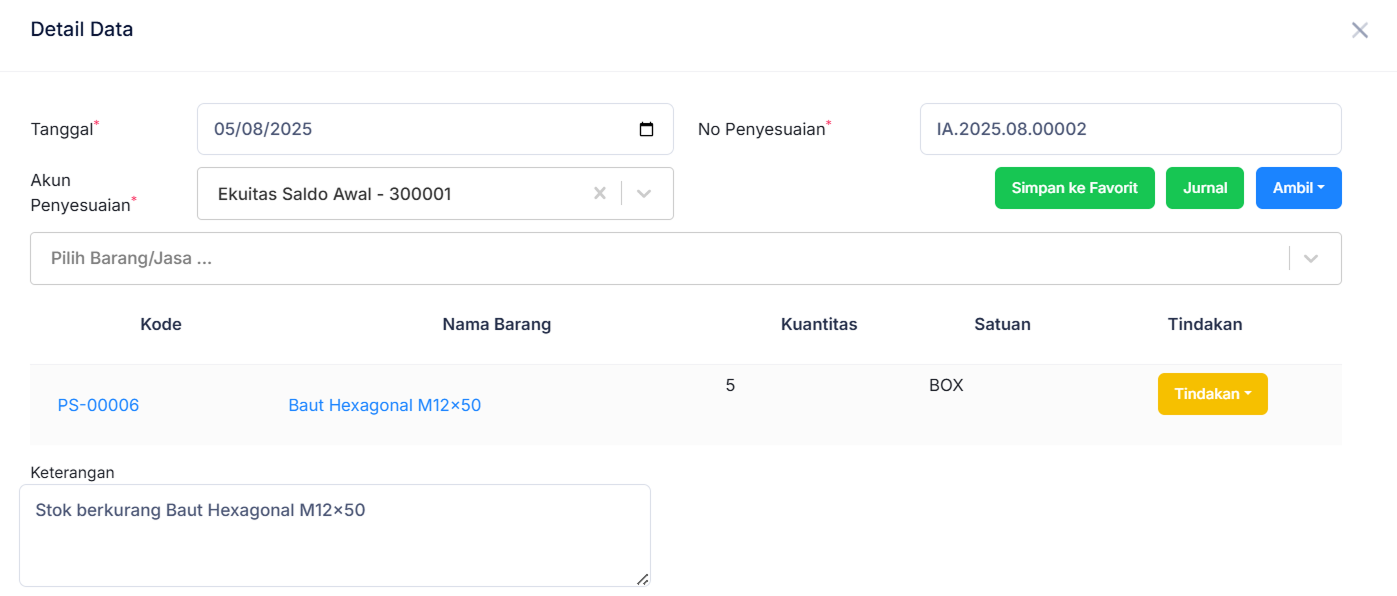Select the Ekuitas Saldo Awal account text
Viewport: 1397px width, 596px height.
(335, 194)
